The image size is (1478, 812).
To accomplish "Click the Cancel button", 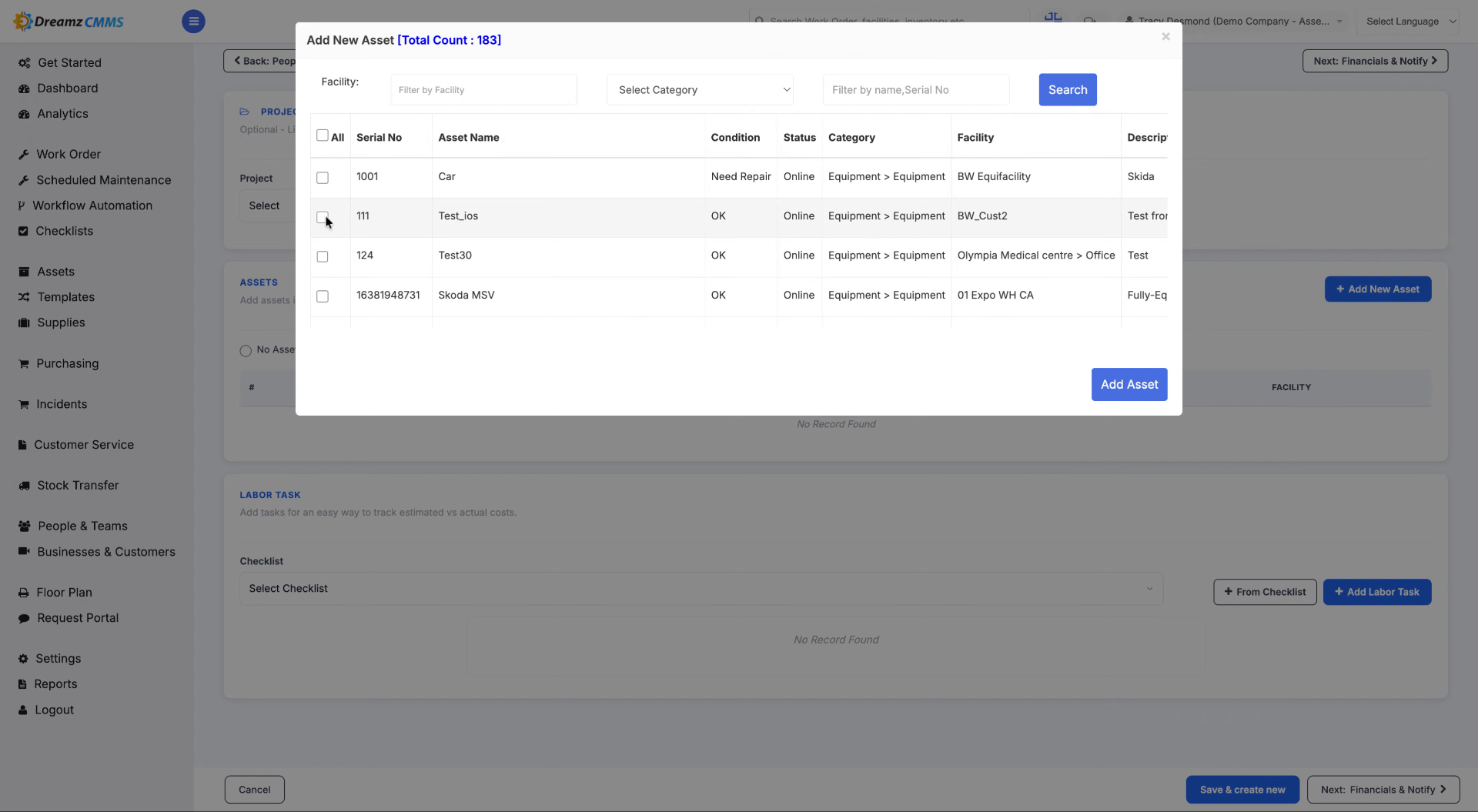I will [254, 790].
